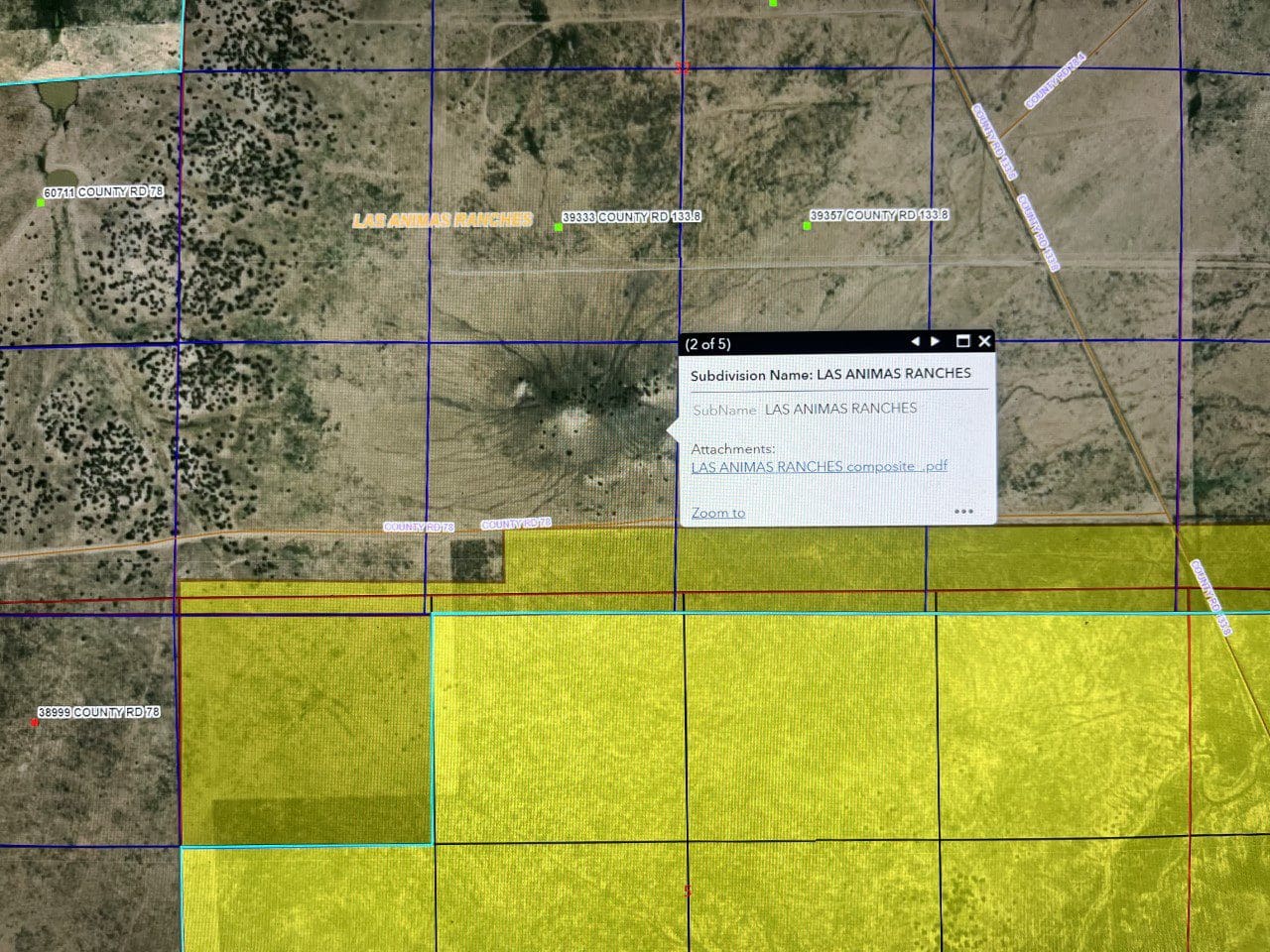Screen dimensions: 1270x952
Task: Close the subdivision popup window
Action: pyautogui.click(x=983, y=341)
